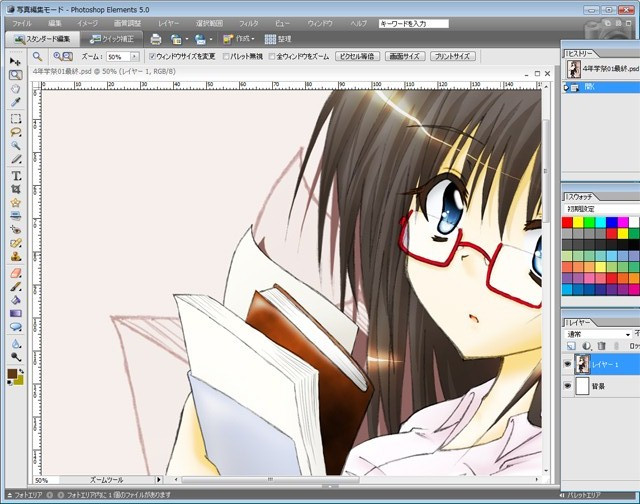640x504 pixels.
Task: Open 編集 menu
Action: (x=55, y=24)
